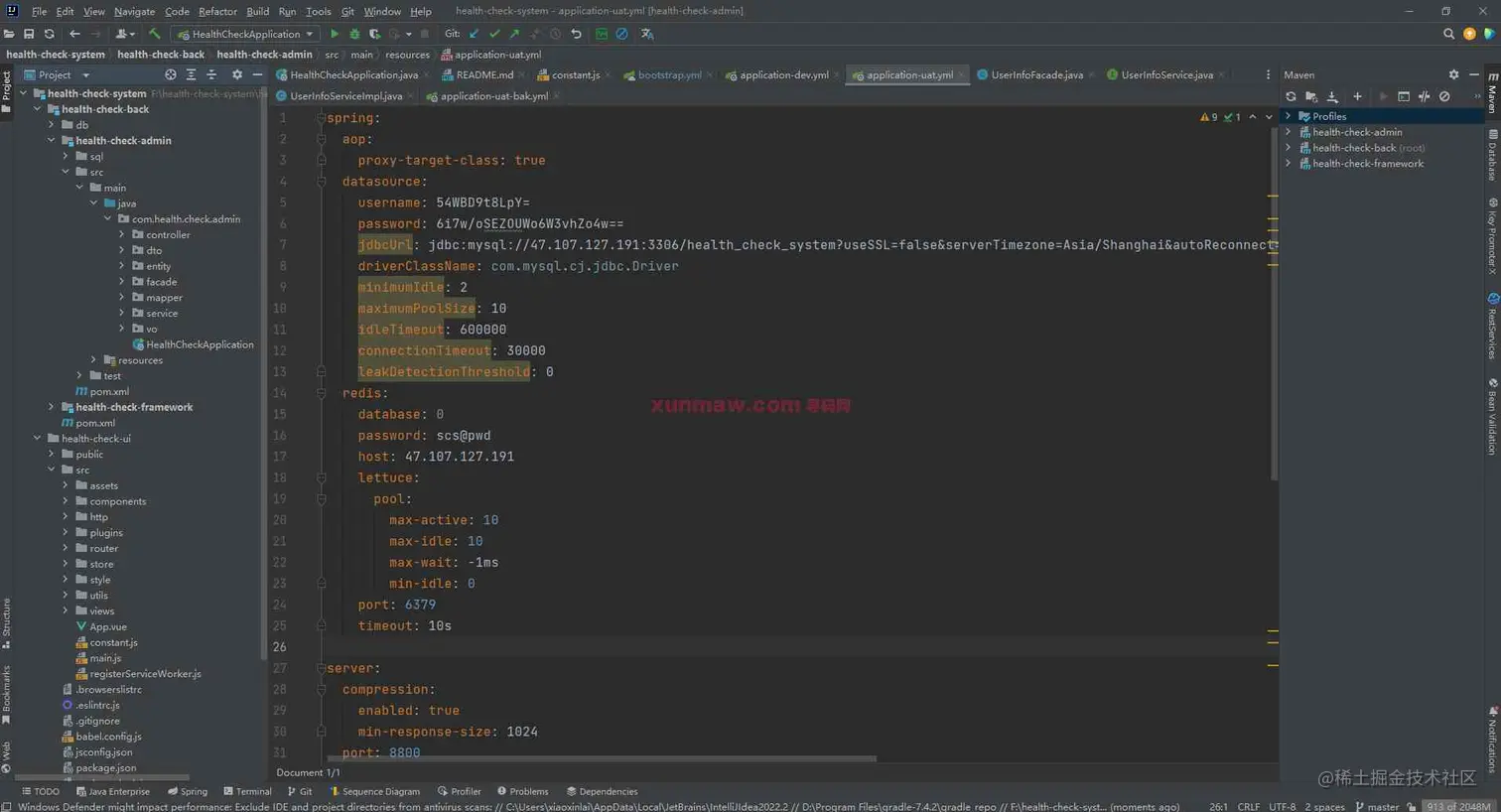Add Maven project with plus icon
Screen dimensions: 1501x812
(x=1357, y=96)
